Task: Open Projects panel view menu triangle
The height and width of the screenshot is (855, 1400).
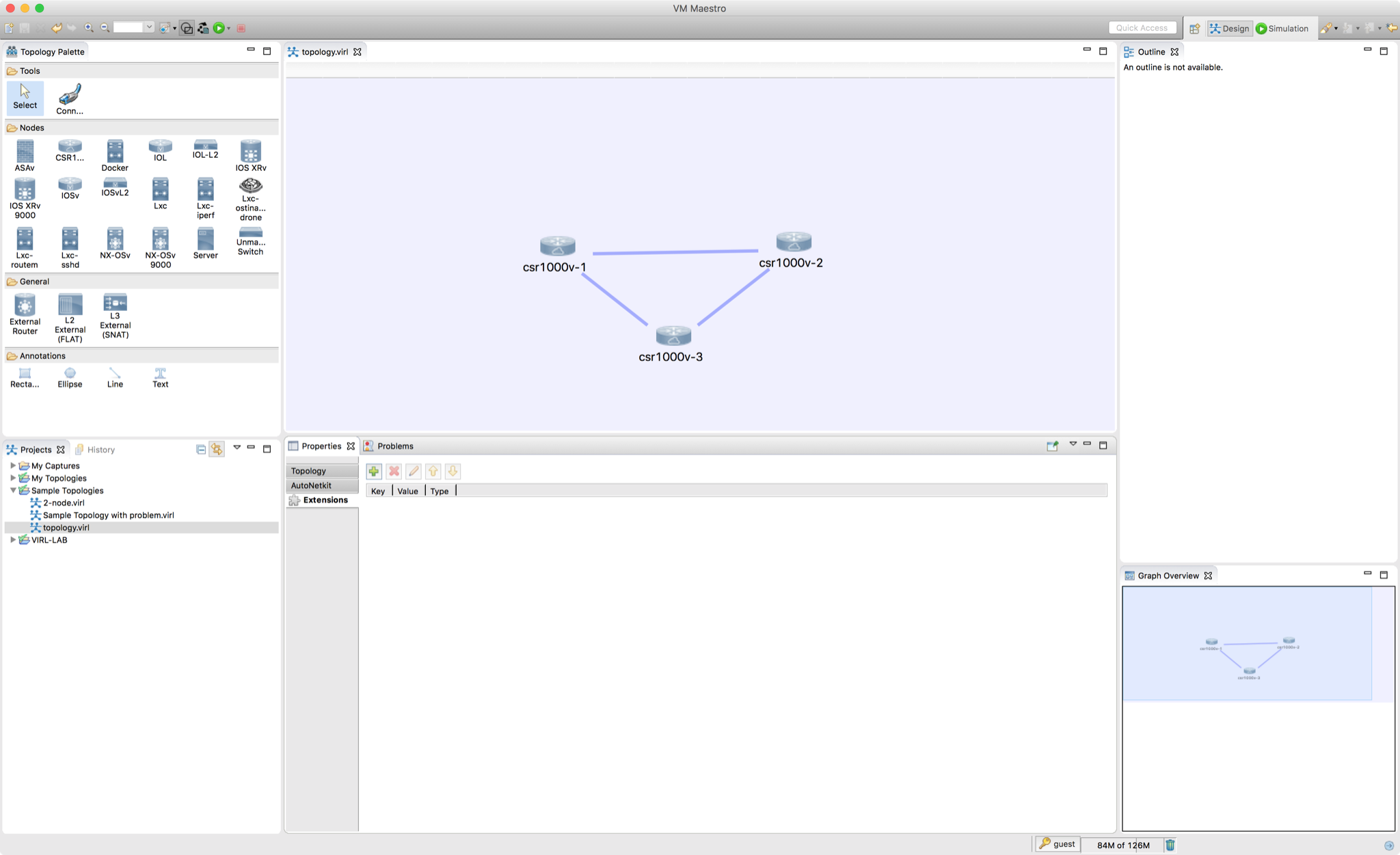Action: click(237, 447)
